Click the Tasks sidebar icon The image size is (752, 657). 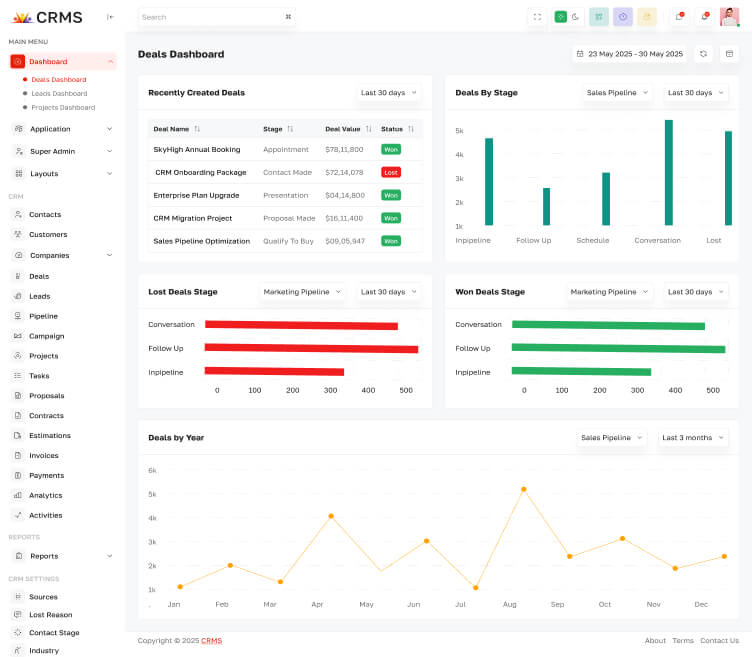tap(18, 376)
